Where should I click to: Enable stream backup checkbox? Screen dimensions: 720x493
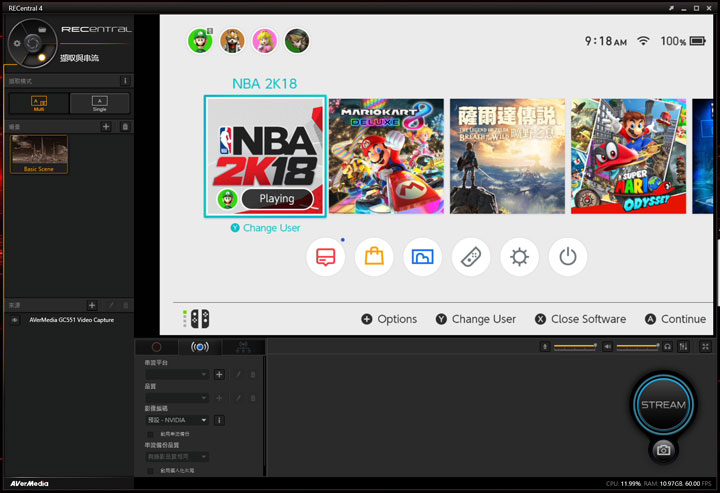(150, 434)
